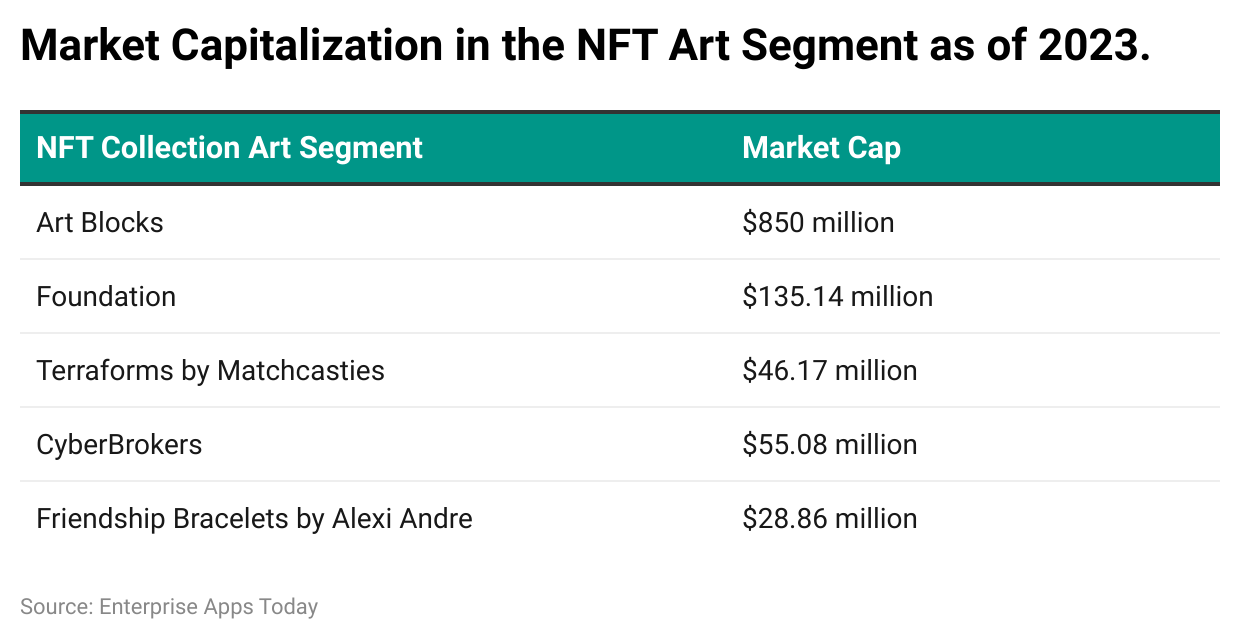
Task: Open the CyberBrokers entry
Action: coord(119,444)
